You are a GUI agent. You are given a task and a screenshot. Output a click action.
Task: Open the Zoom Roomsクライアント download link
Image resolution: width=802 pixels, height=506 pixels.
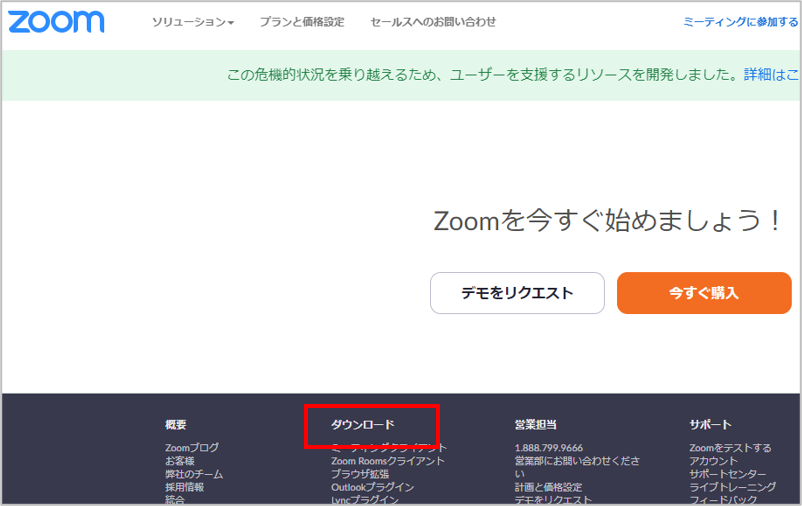tap(388, 461)
